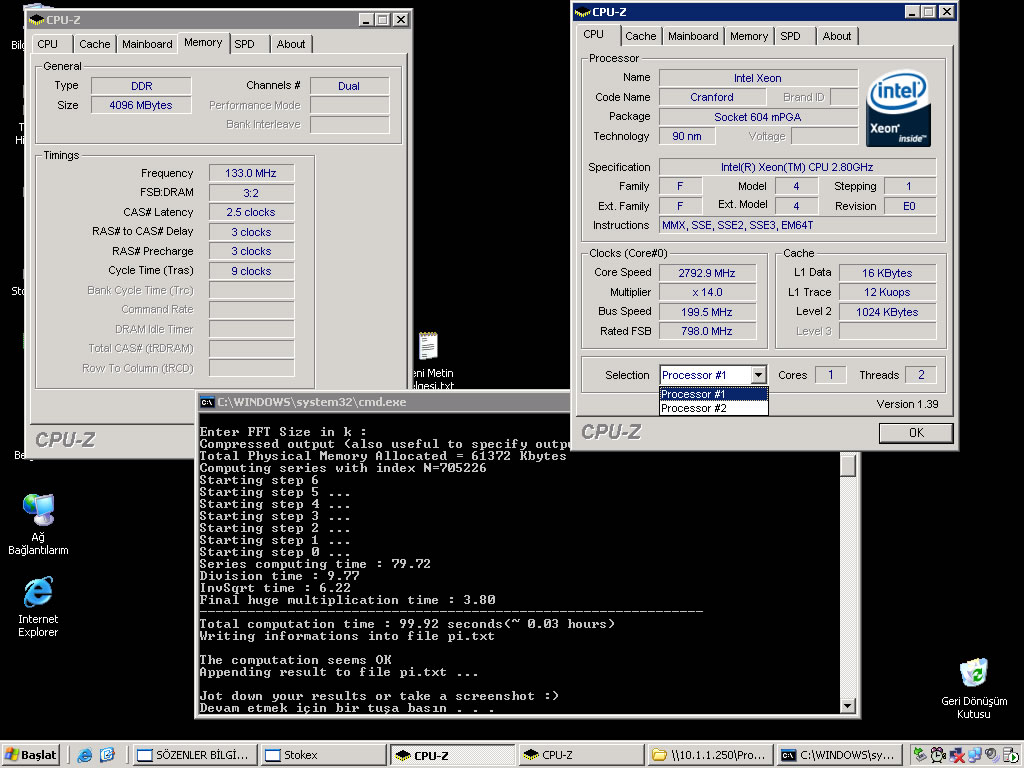
Task: Click the Threads value 2 field
Action: point(921,375)
